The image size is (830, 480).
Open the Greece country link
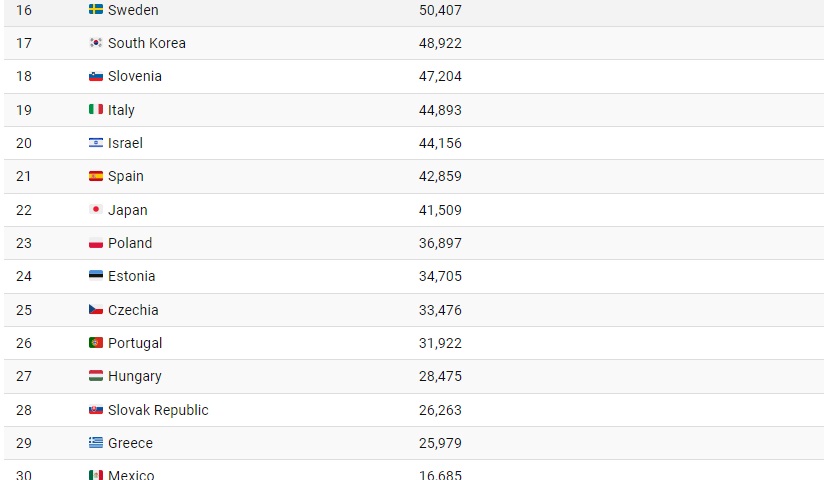130,443
